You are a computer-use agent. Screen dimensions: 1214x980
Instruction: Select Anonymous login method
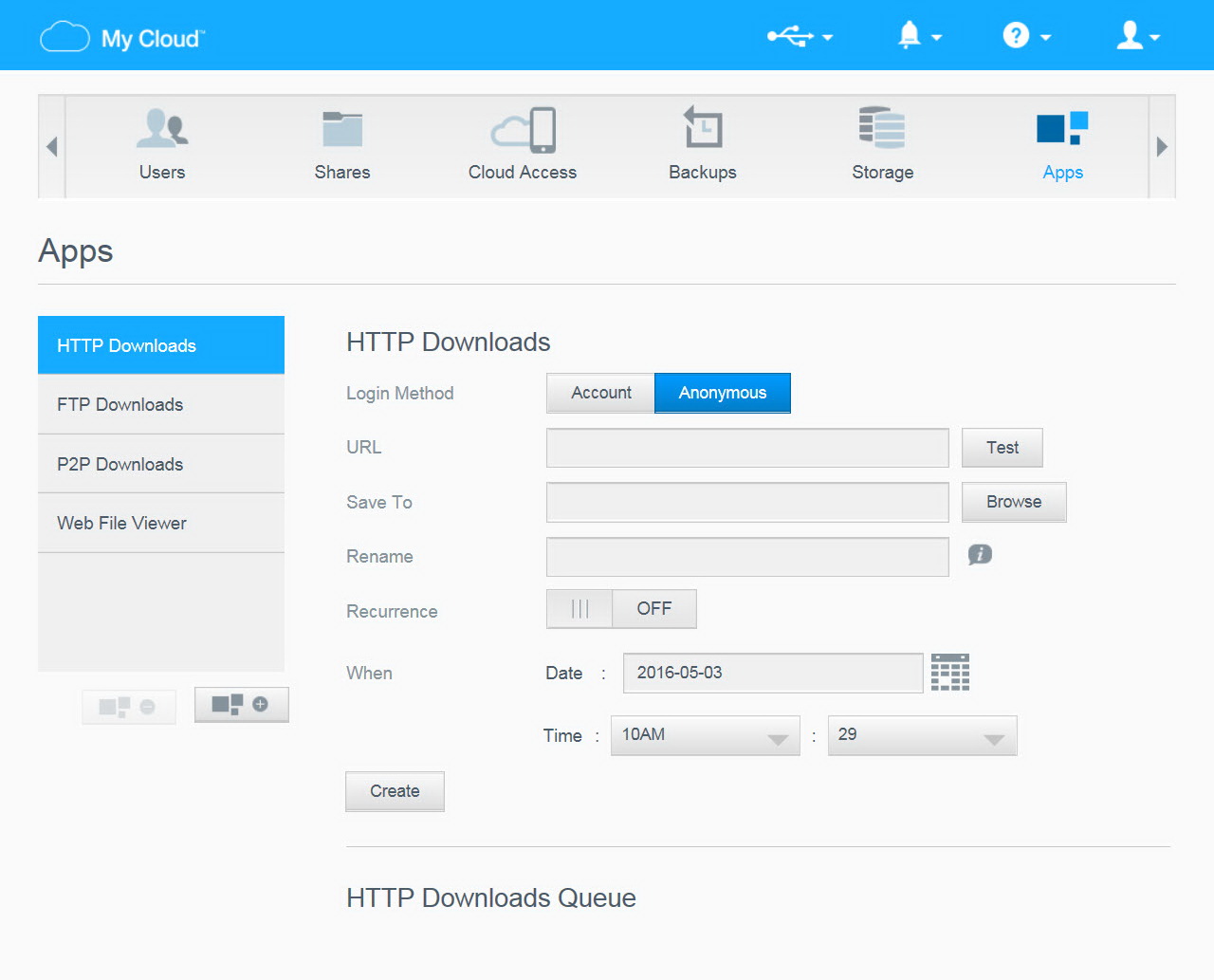(x=722, y=393)
